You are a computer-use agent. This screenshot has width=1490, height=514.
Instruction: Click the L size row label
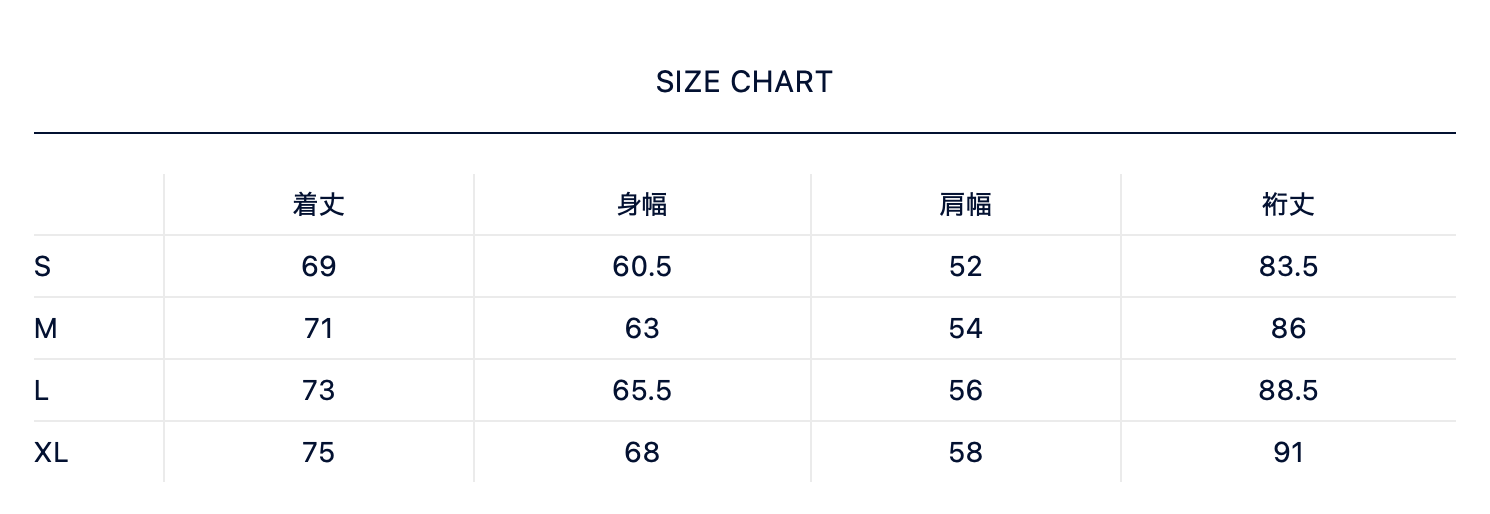[41, 391]
